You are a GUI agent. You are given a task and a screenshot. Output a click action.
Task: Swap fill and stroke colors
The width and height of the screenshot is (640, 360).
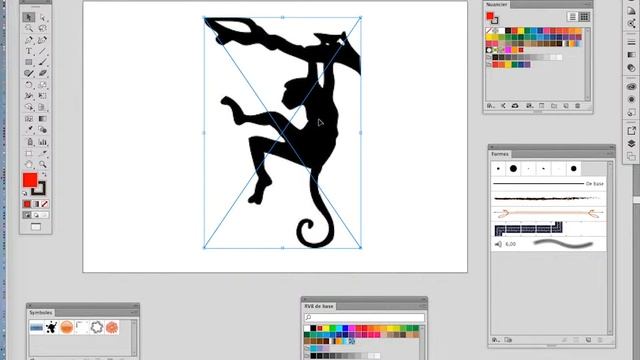tap(44, 175)
